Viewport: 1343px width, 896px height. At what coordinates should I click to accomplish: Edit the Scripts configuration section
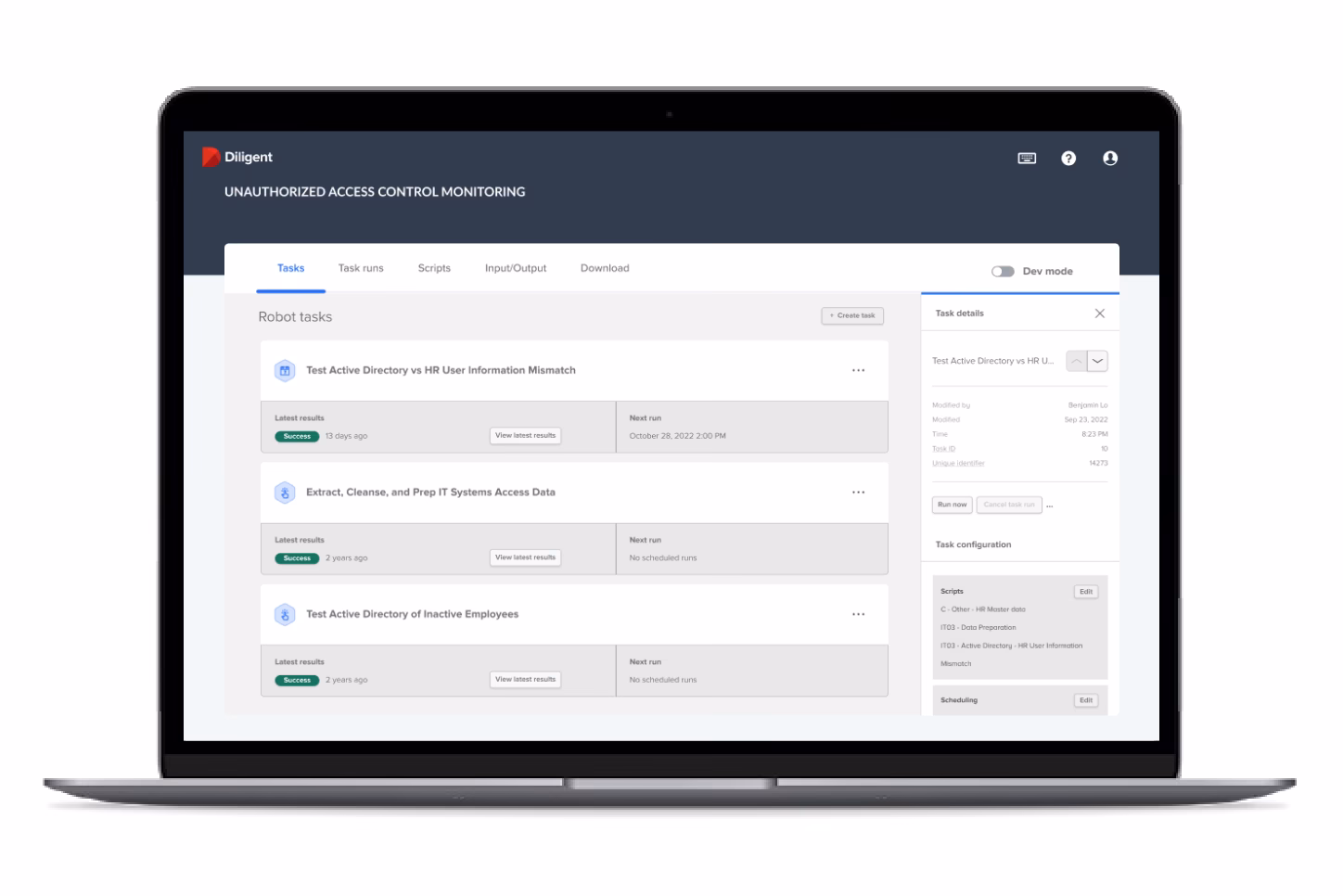[1085, 592]
